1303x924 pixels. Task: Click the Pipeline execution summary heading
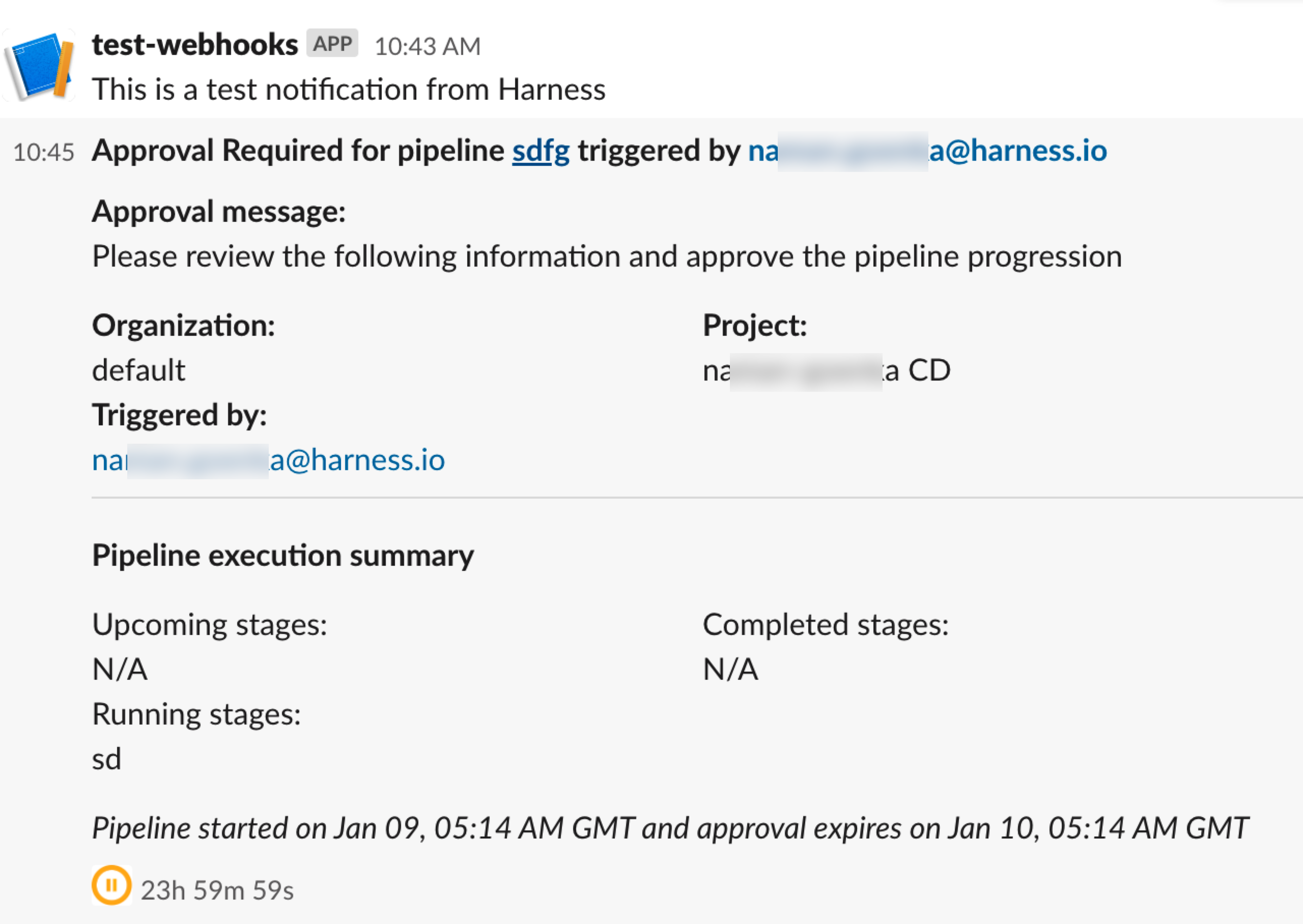tap(283, 556)
